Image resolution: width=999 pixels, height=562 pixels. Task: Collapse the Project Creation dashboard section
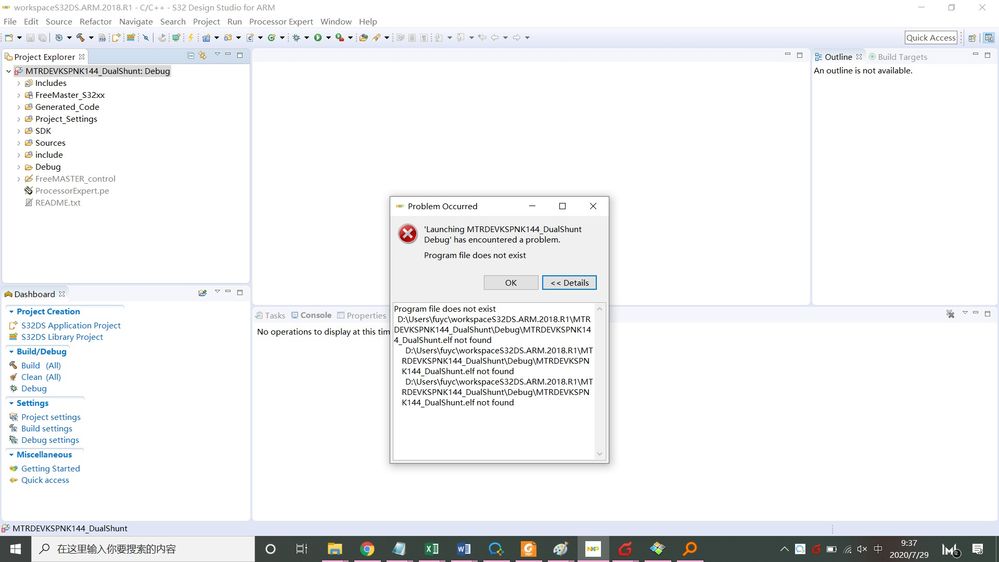[11, 312]
